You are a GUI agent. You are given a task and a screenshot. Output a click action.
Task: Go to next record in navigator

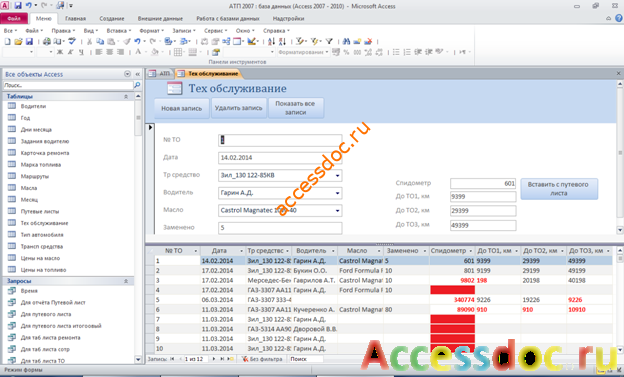coord(214,359)
